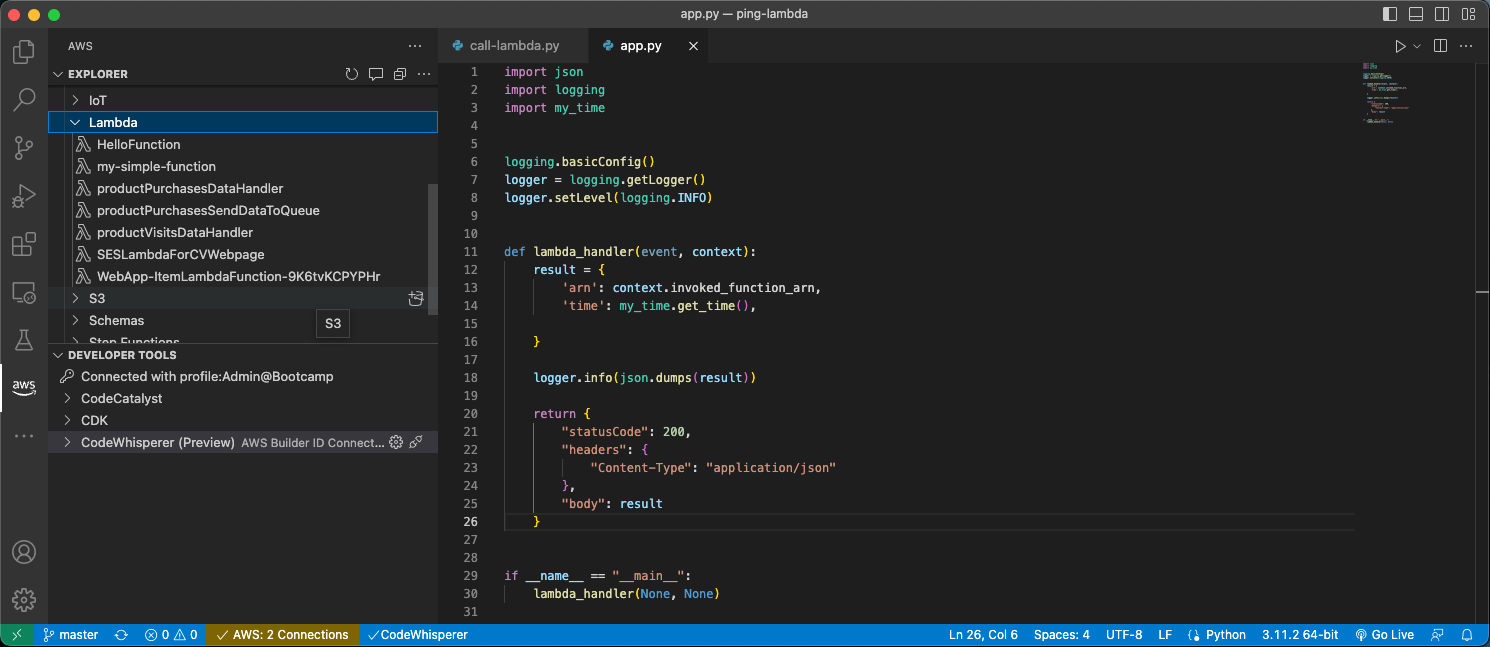Open the Search view icon
Viewport: 1490px width, 647px height.
24,100
